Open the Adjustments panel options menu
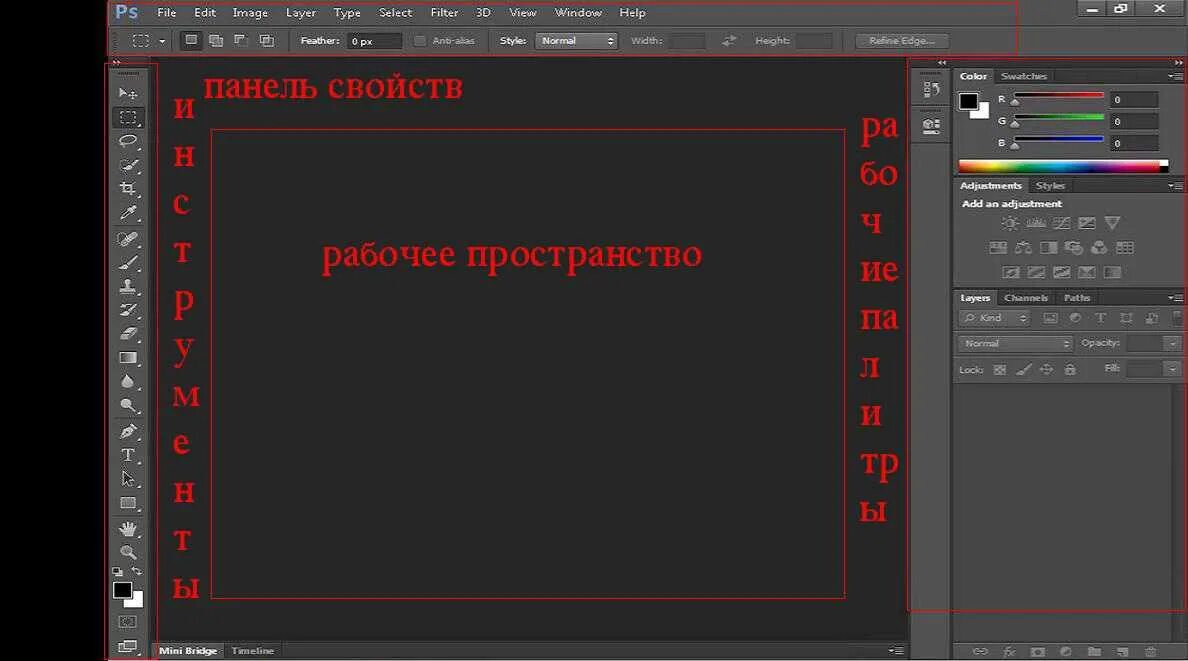 point(1175,185)
